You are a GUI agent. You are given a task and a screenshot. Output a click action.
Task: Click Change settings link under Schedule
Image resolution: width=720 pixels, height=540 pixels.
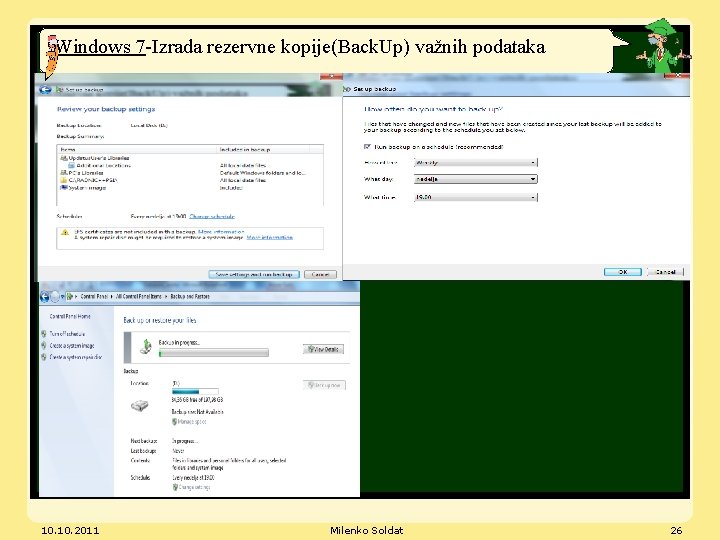(194, 487)
